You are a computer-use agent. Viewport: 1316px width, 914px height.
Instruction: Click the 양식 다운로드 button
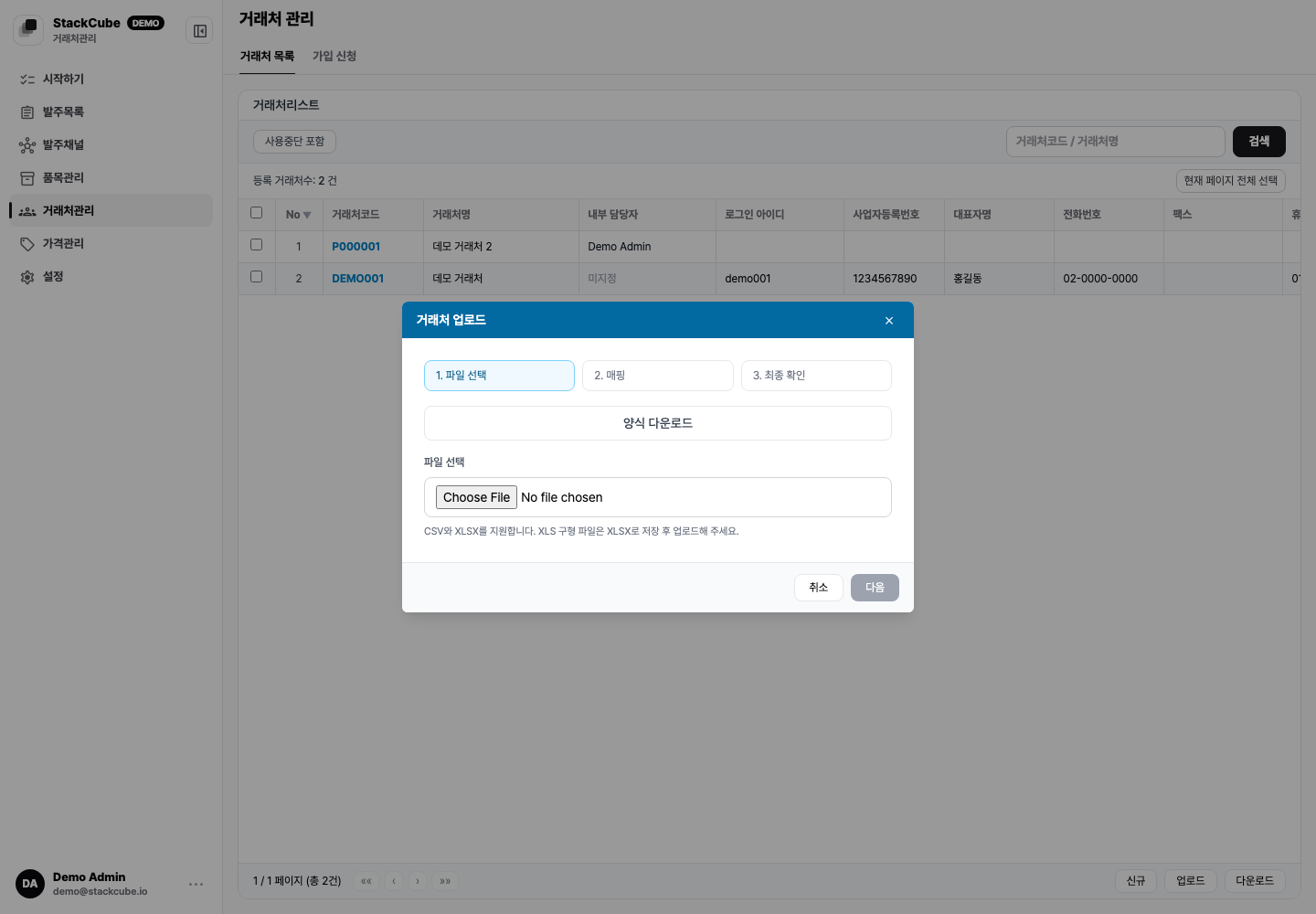(658, 423)
